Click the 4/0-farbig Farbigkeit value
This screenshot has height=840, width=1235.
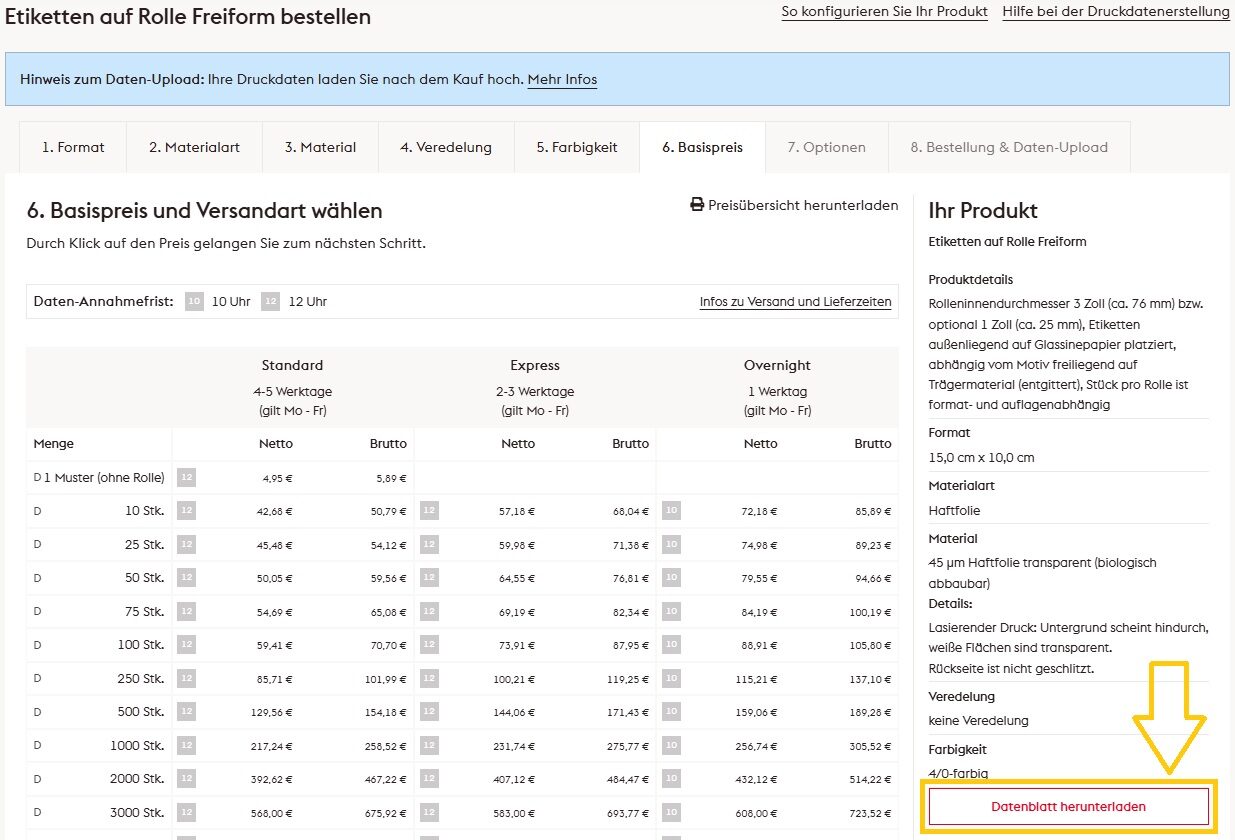[958, 773]
